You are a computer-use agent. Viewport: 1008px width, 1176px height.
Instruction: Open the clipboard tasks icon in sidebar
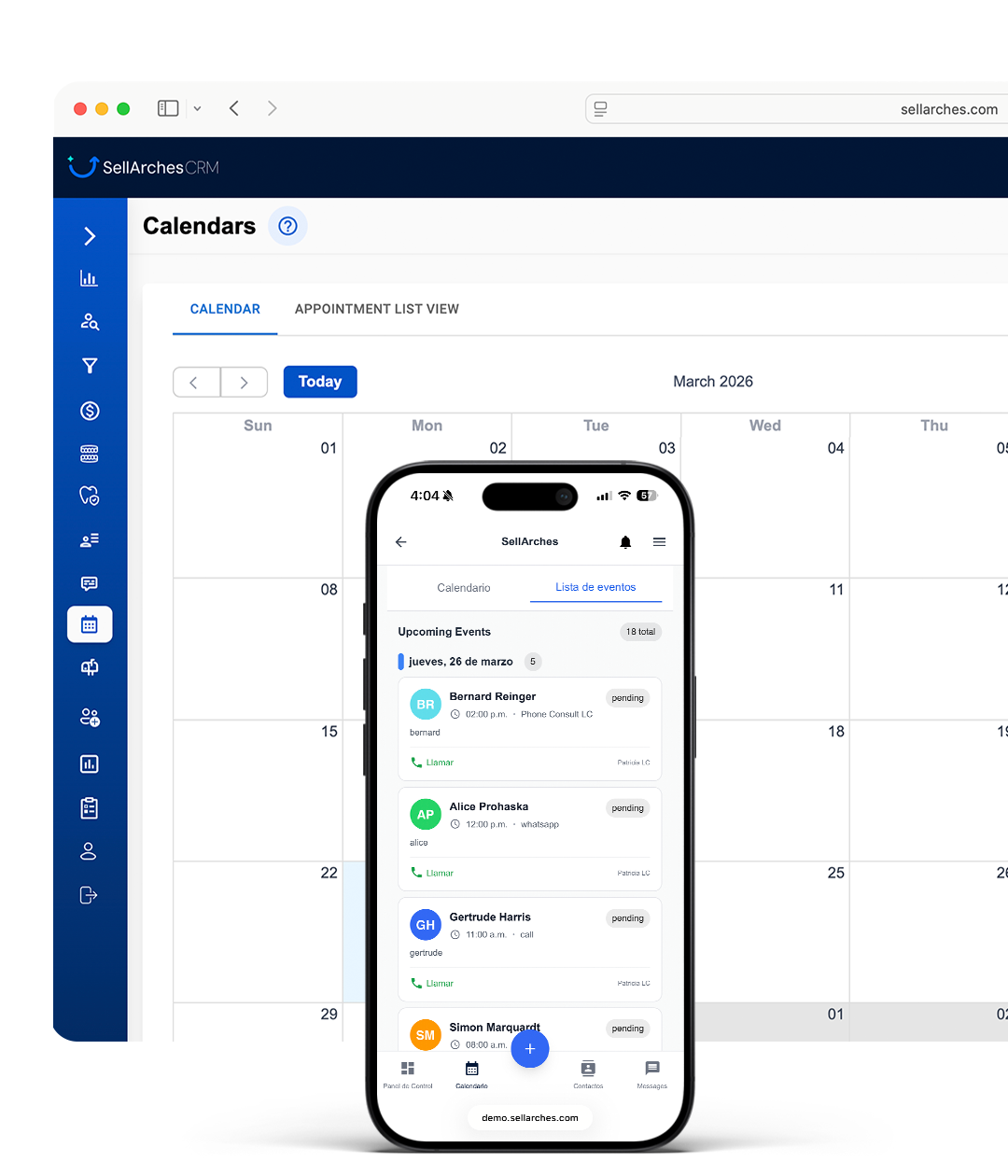pyautogui.click(x=90, y=808)
